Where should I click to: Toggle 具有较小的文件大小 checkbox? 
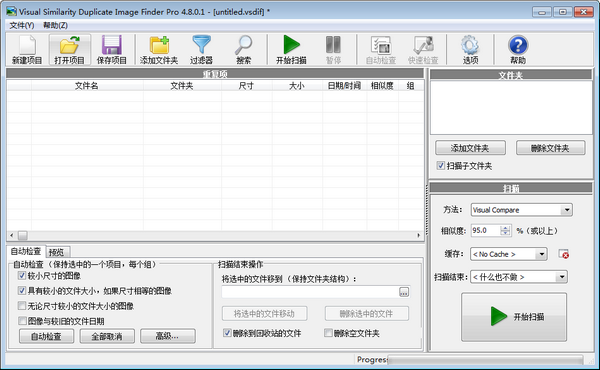point(22,290)
